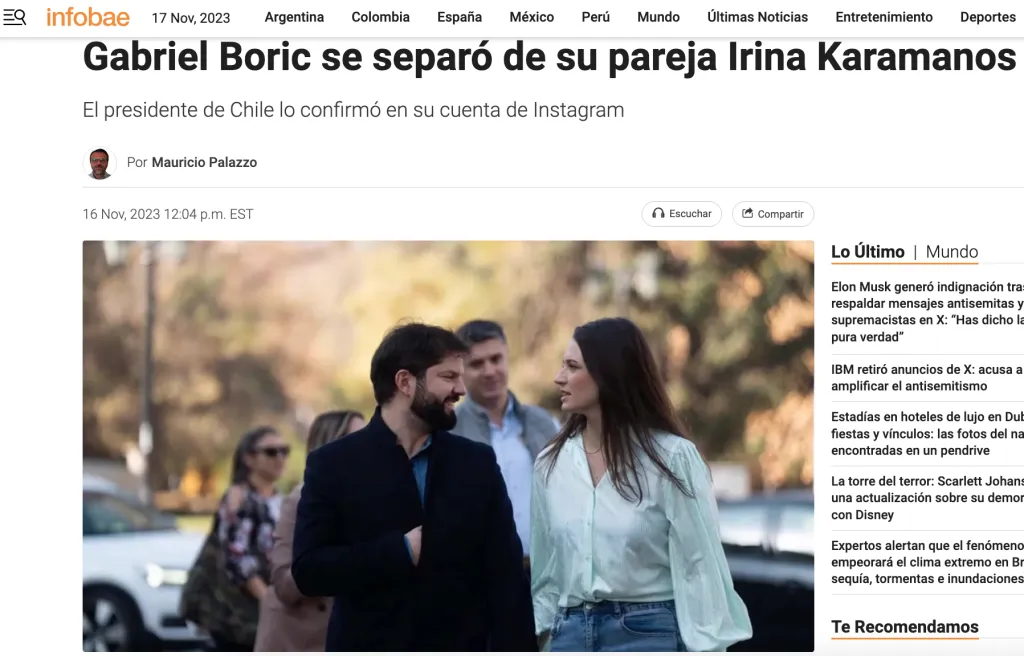Open the Entretenimiento section
The width and height of the screenshot is (1024, 656).
[x=884, y=17]
